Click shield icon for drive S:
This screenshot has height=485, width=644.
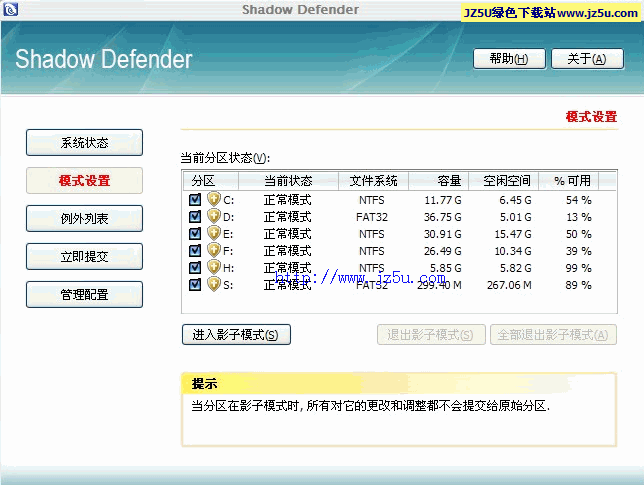click(x=214, y=284)
